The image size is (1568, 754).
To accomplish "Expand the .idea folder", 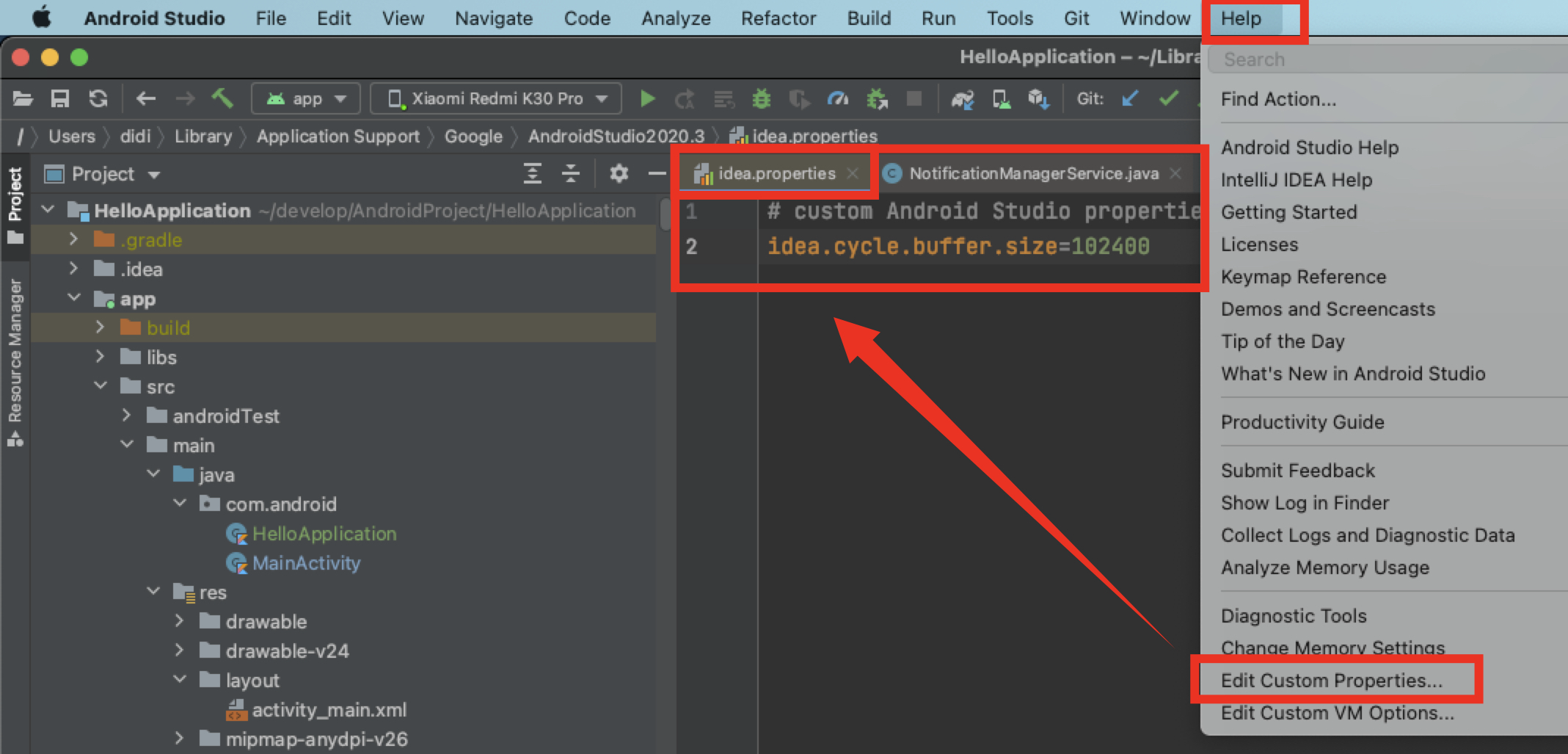I will [x=73, y=269].
